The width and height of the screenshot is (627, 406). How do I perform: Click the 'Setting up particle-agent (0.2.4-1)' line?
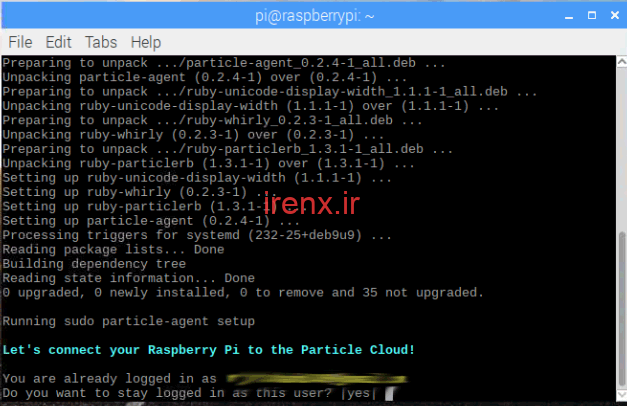(135, 221)
